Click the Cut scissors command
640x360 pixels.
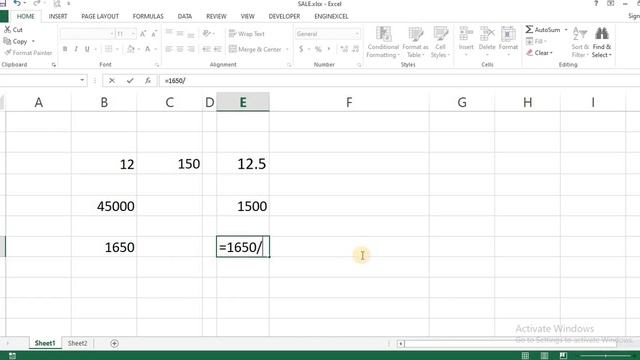pos(13,30)
